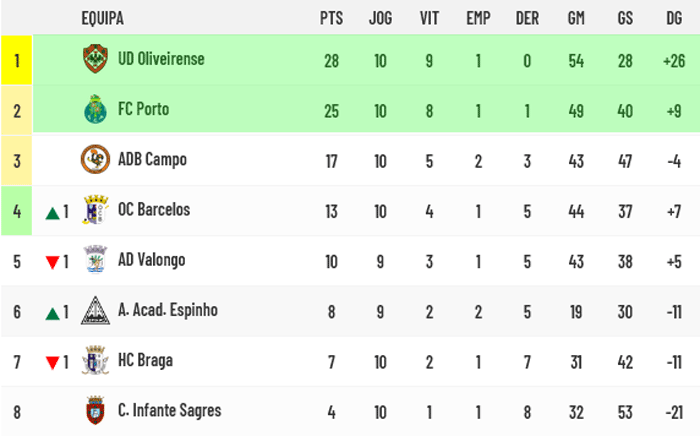
Task: Open the UD Oliveirense team link
Action: [161, 59]
